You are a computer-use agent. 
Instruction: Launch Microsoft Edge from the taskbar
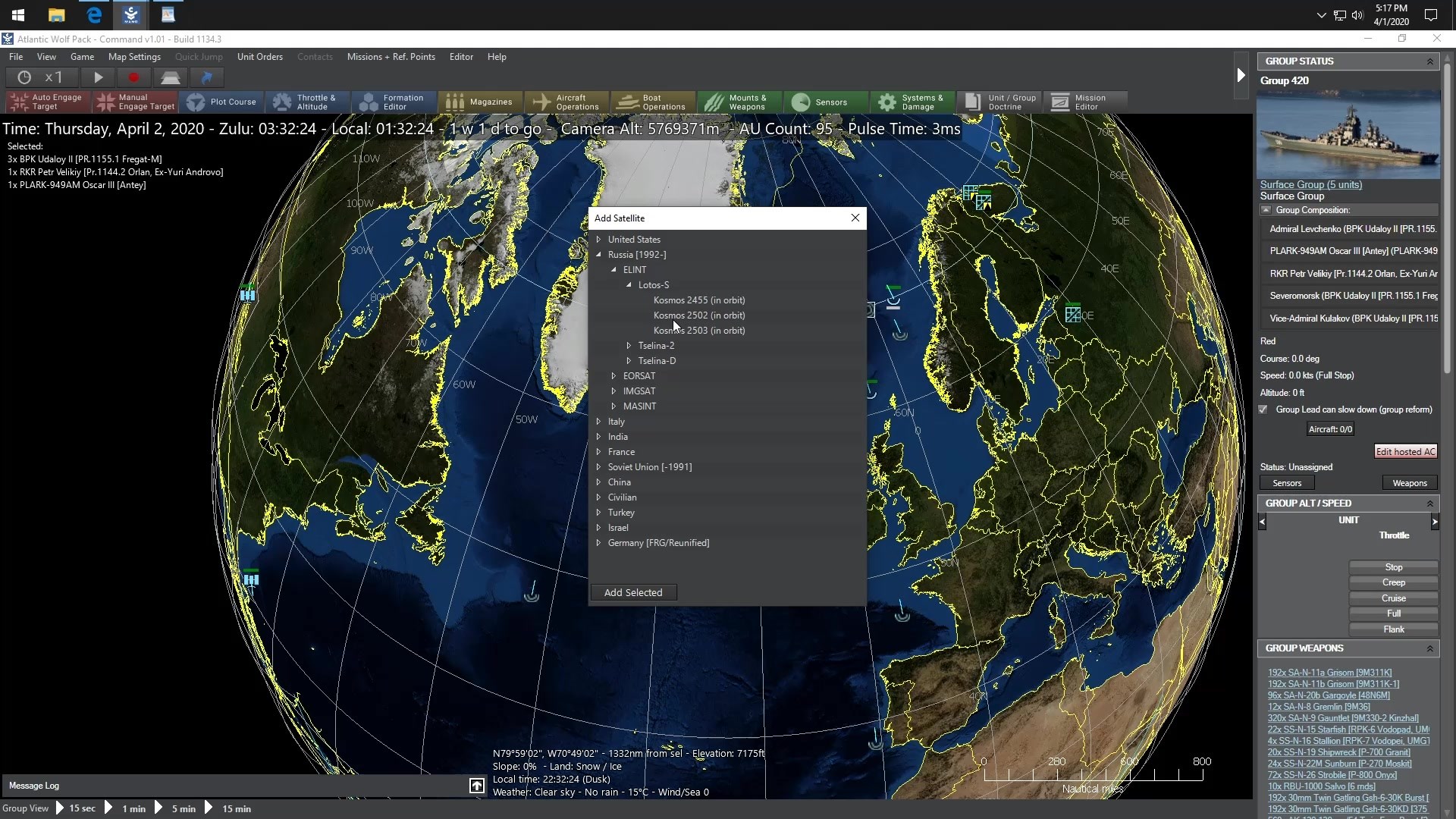[x=94, y=14]
